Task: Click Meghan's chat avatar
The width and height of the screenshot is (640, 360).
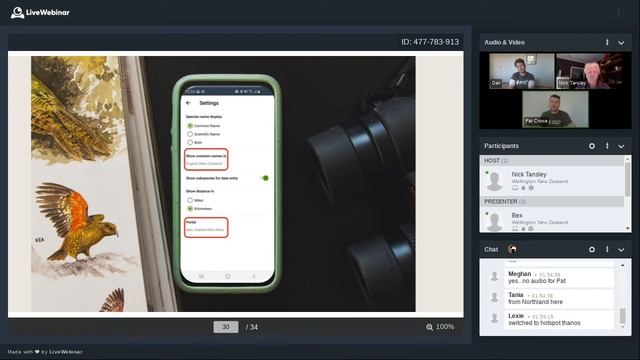Action: coord(494,276)
